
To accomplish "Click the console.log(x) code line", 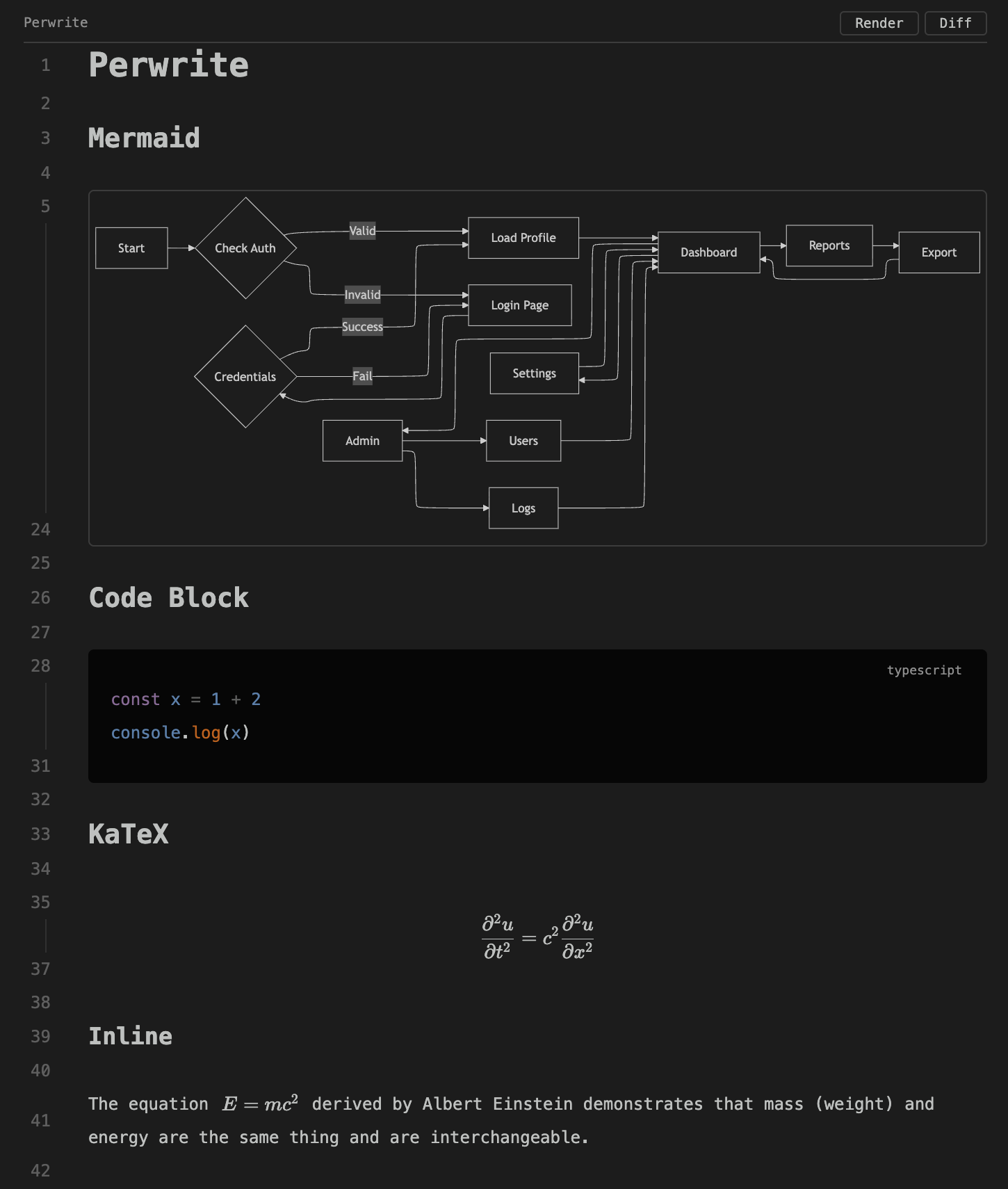I will (x=180, y=733).
